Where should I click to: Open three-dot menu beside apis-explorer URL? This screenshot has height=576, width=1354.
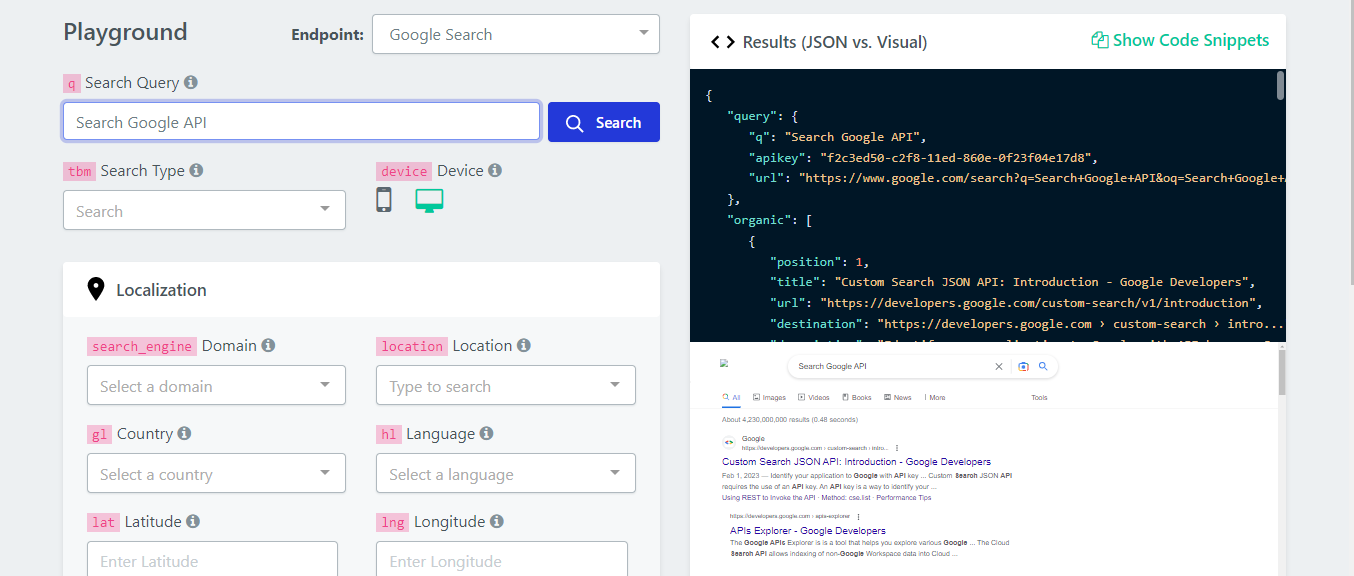click(858, 516)
